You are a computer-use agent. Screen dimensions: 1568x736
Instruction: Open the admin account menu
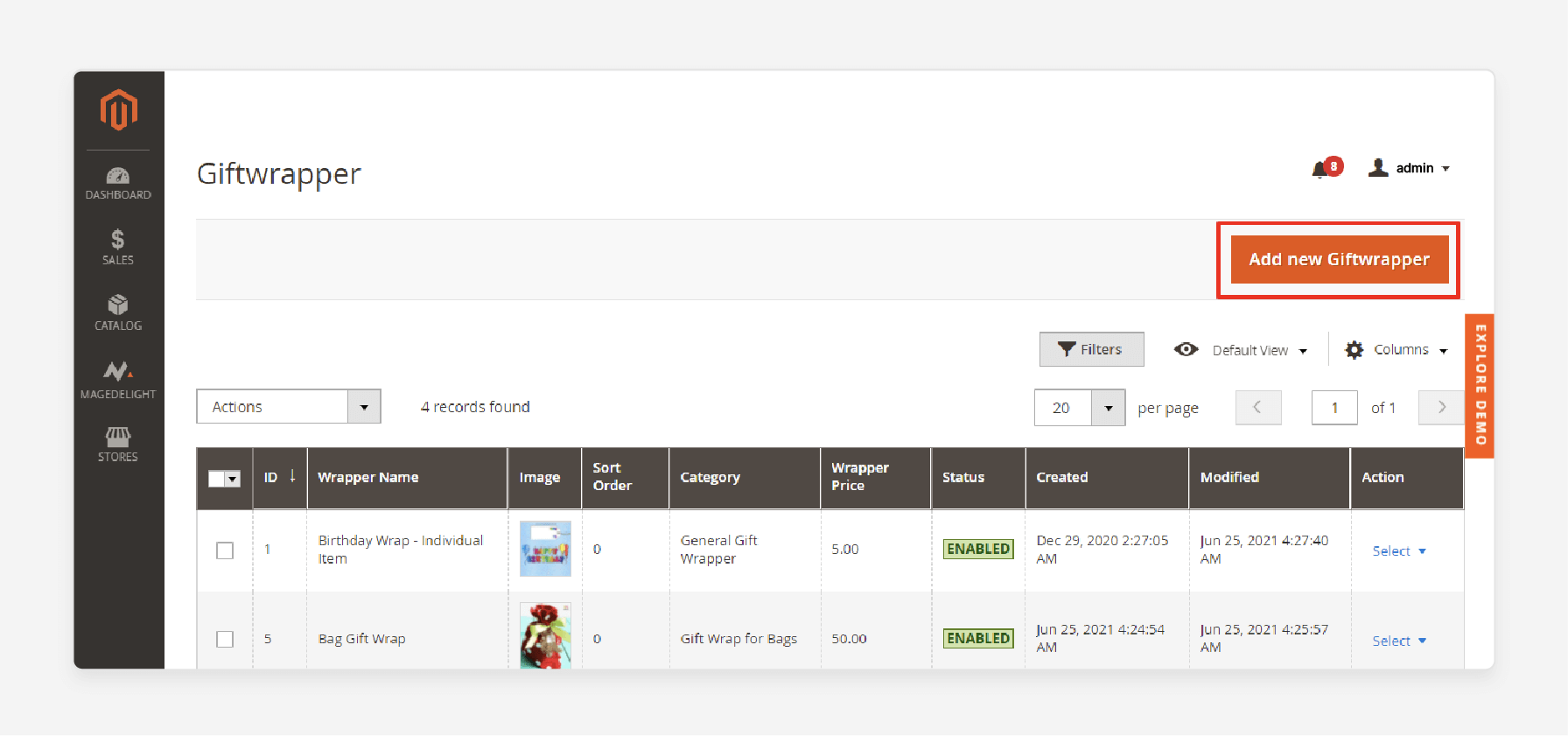[1409, 168]
